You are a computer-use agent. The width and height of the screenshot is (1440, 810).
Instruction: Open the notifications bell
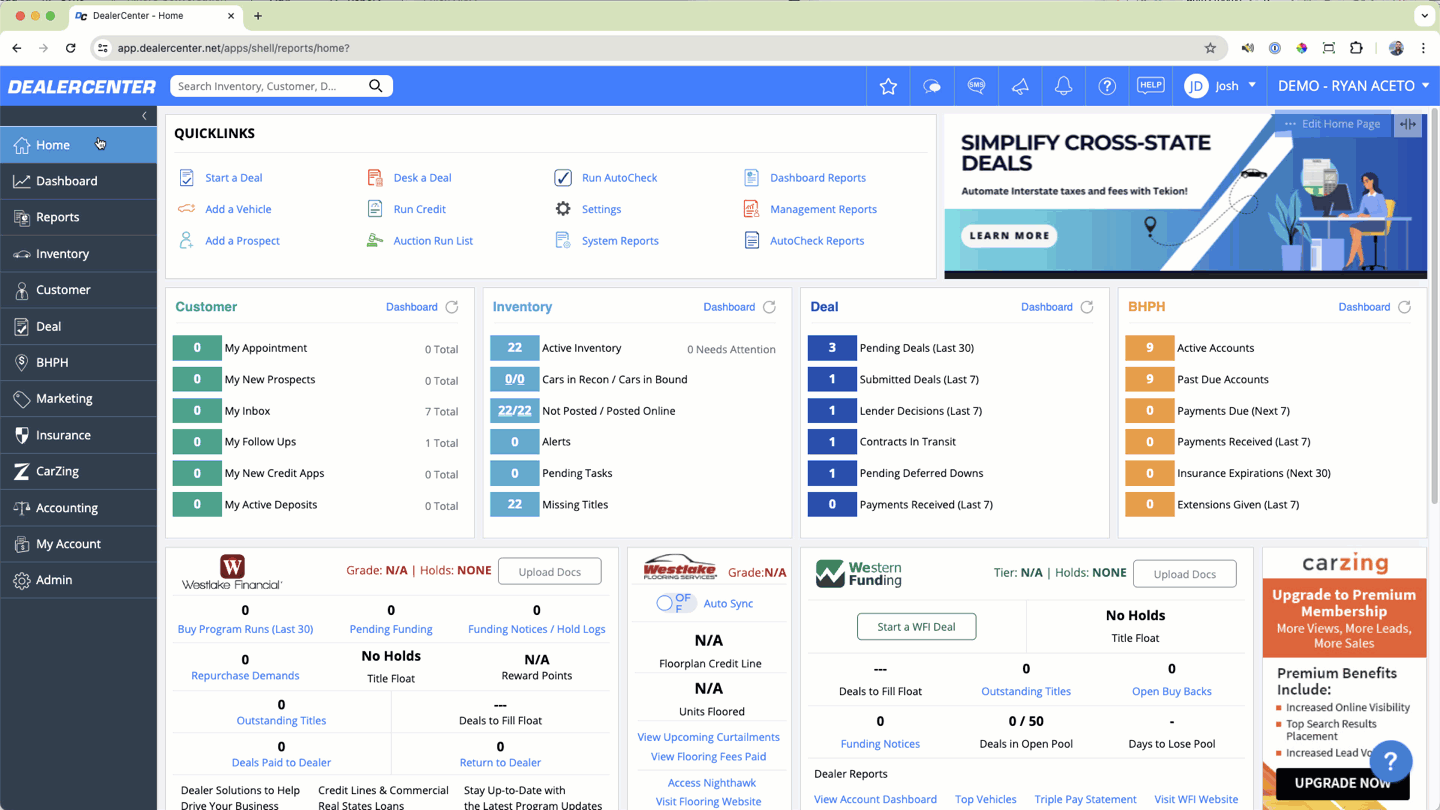pyautogui.click(x=1063, y=86)
